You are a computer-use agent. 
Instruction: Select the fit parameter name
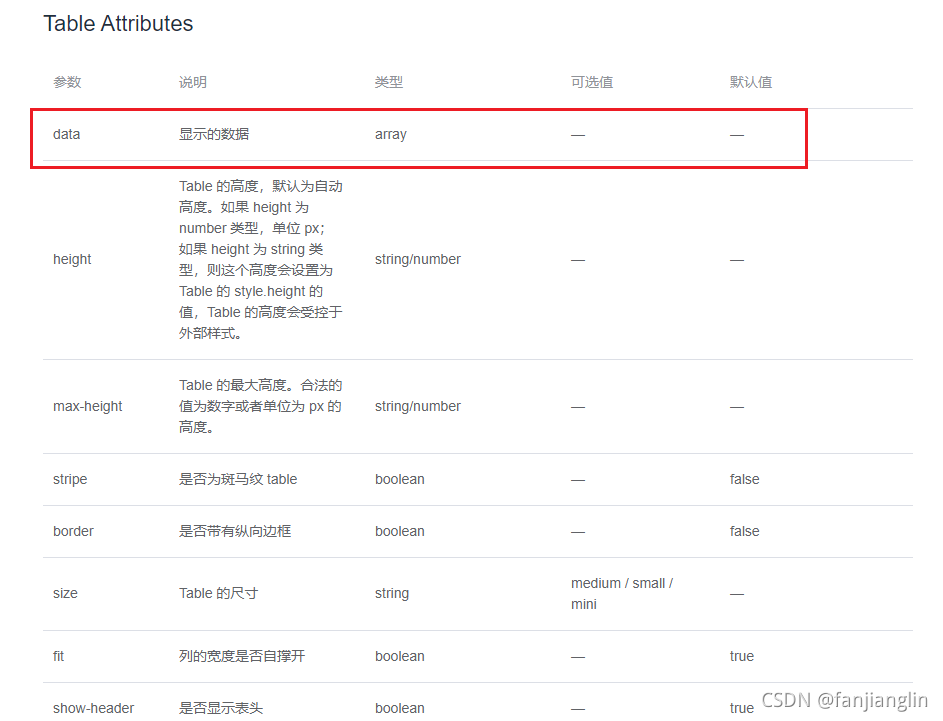pyautogui.click(x=58, y=656)
